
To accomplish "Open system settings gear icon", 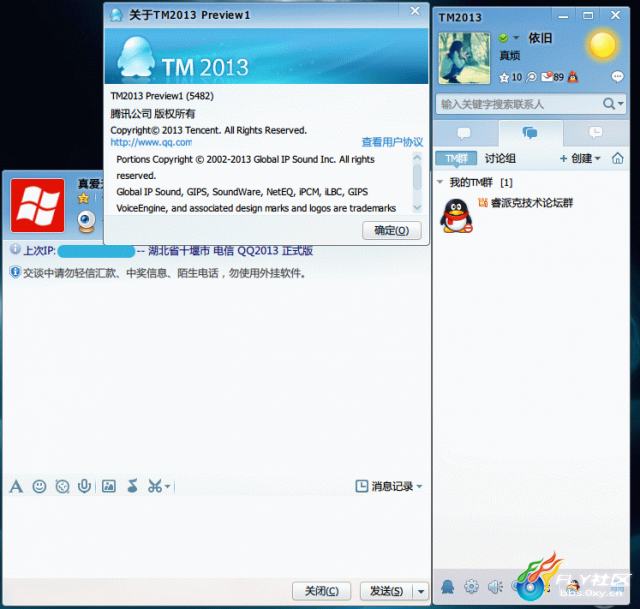I will pyautogui.click(x=471, y=587).
